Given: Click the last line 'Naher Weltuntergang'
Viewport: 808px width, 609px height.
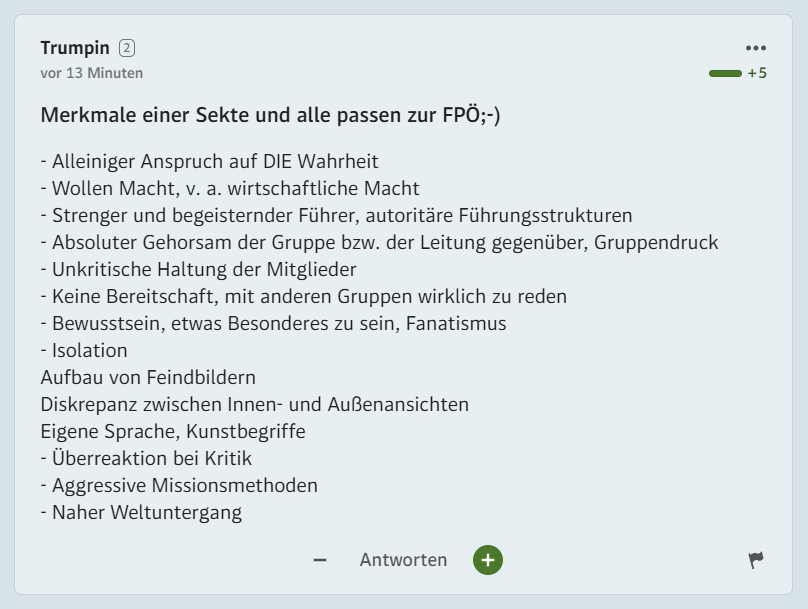Looking at the screenshot, I should (141, 512).
